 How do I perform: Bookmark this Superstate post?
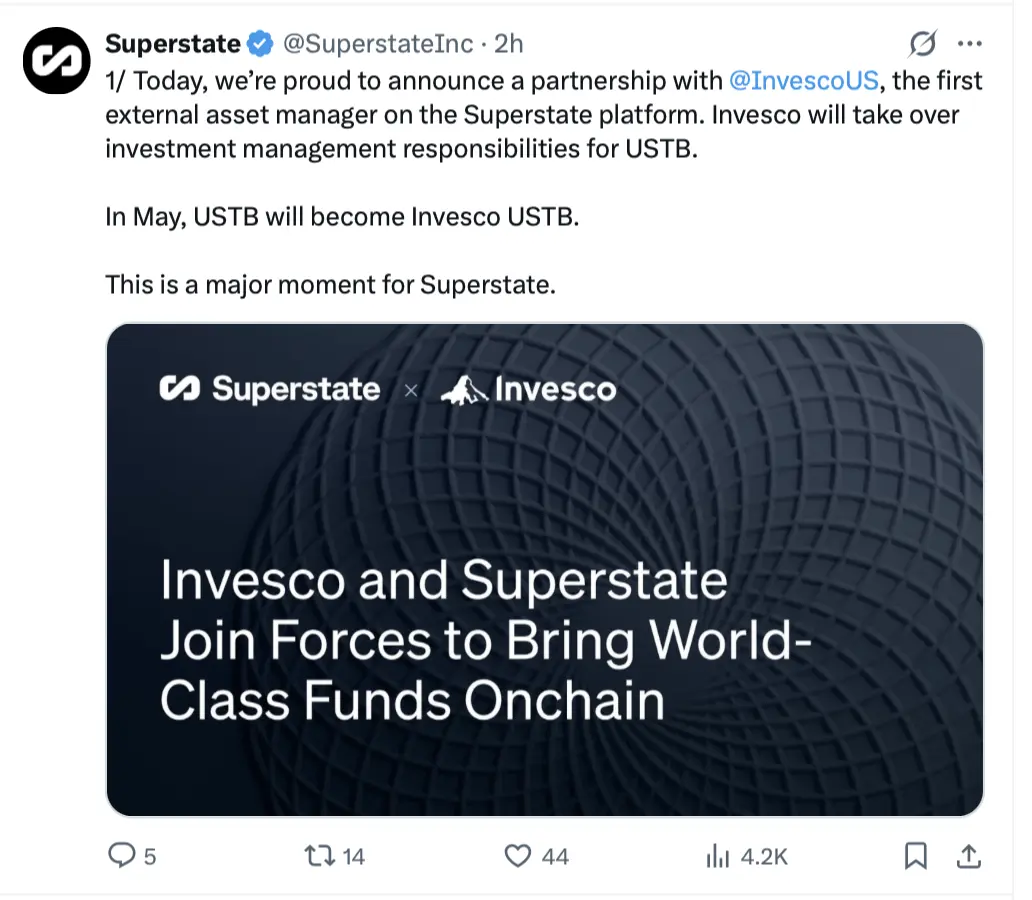pos(915,856)
